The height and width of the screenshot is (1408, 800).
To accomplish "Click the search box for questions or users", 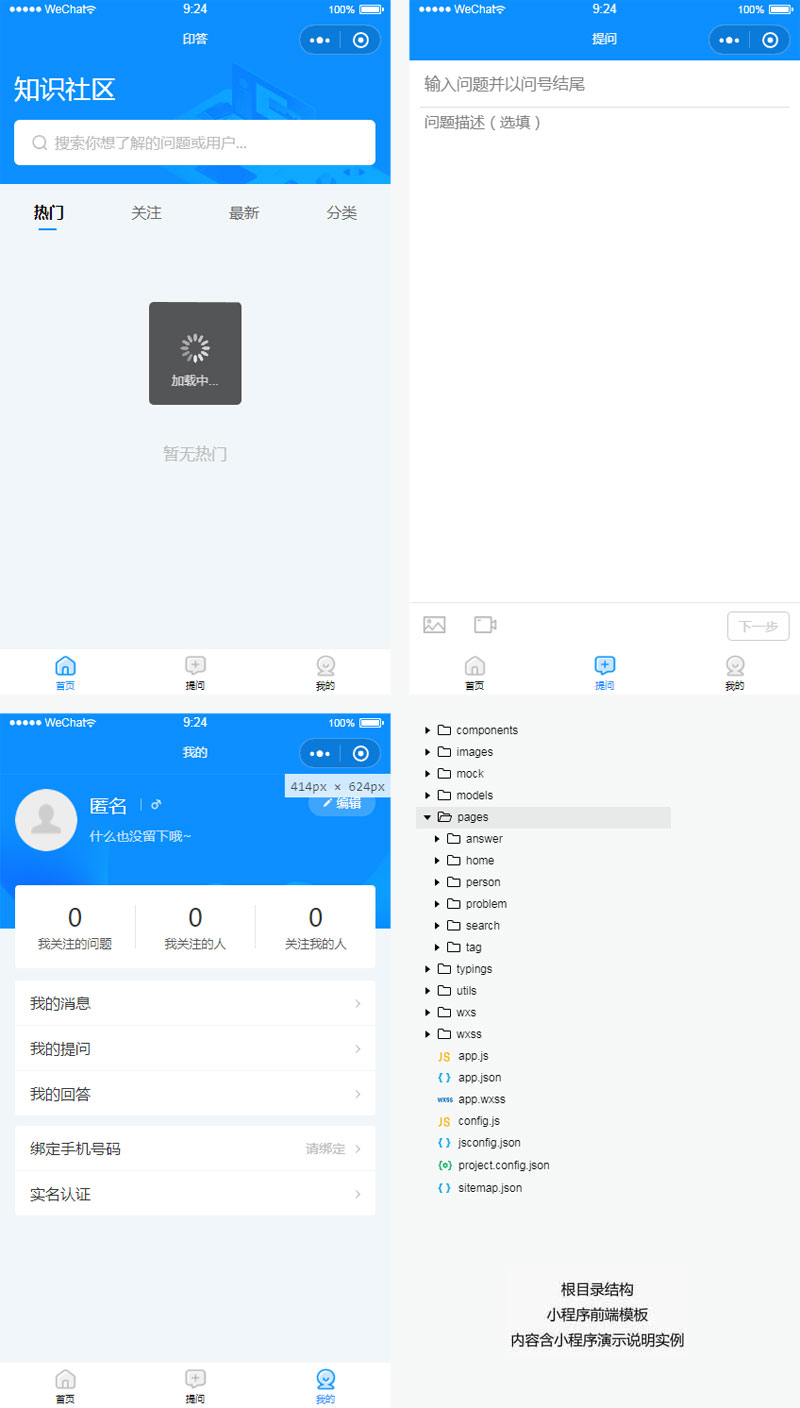I will [x=195, y=143].
